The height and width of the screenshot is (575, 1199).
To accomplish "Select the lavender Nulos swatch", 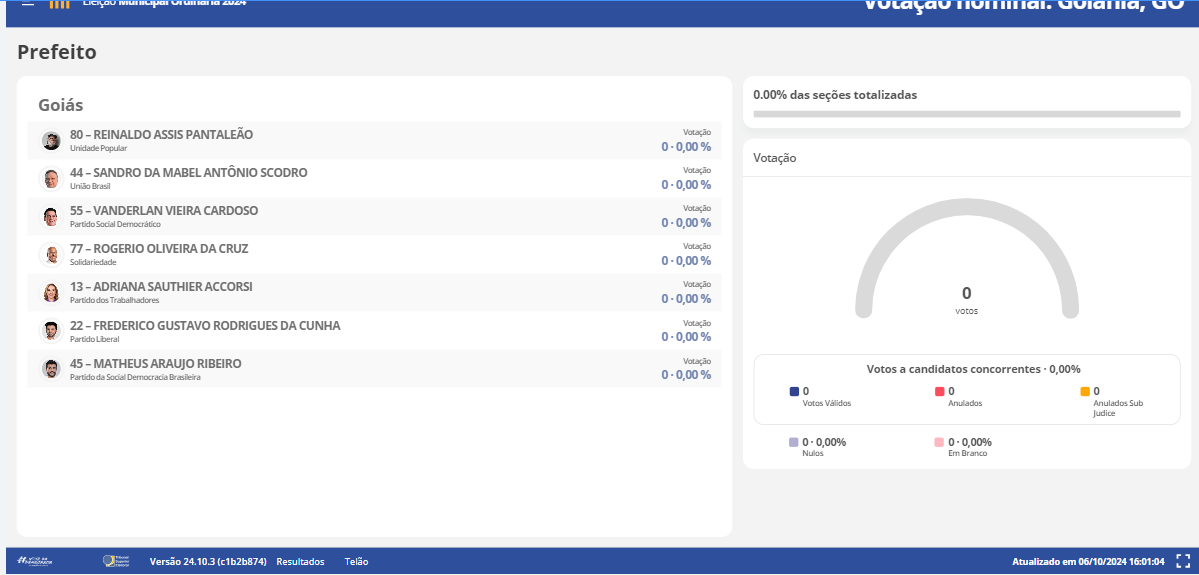I will [x=794, y=442].
